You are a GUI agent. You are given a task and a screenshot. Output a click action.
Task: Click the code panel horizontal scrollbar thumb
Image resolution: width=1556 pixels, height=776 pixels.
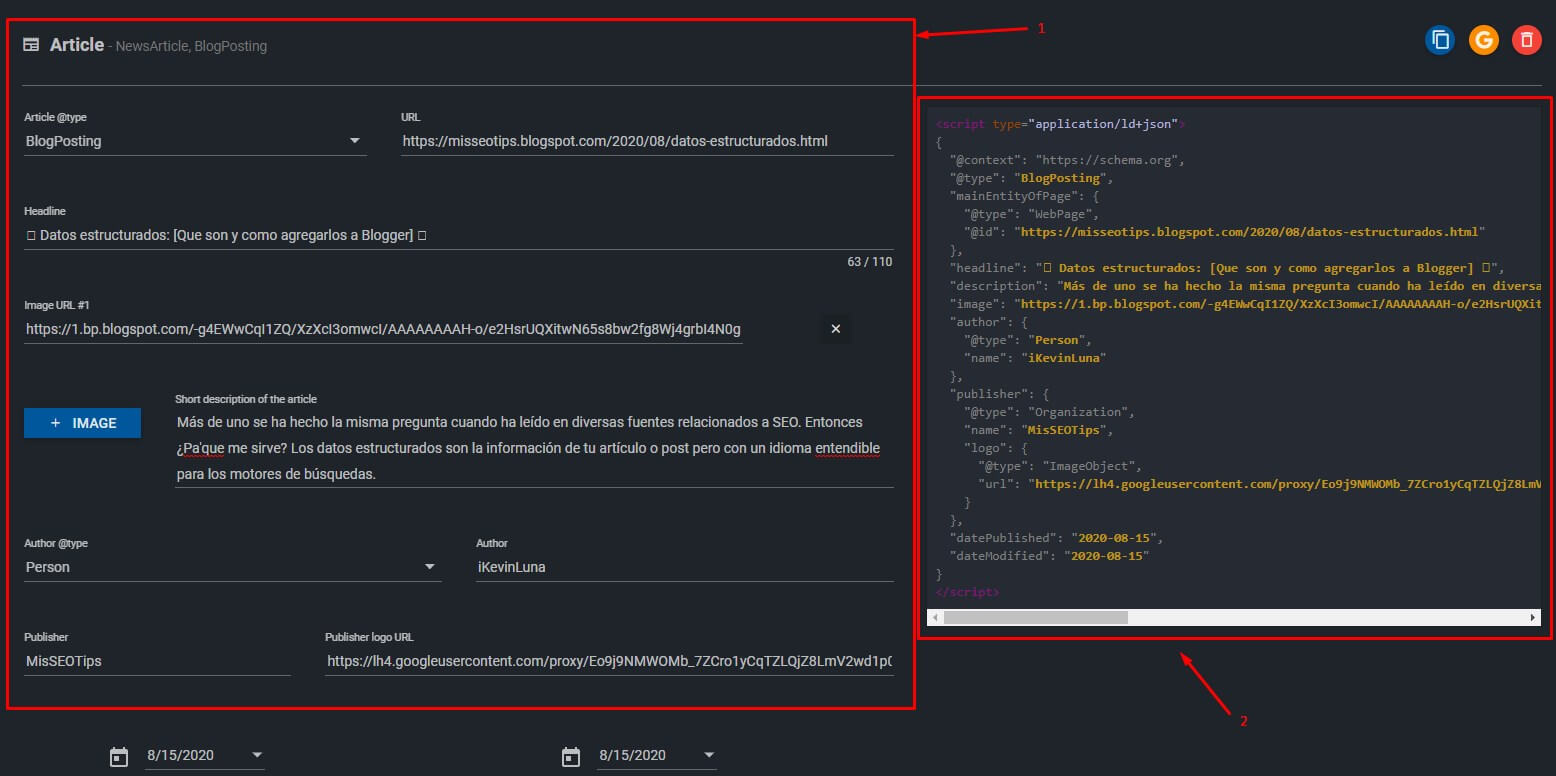(x=1035, y=618)
